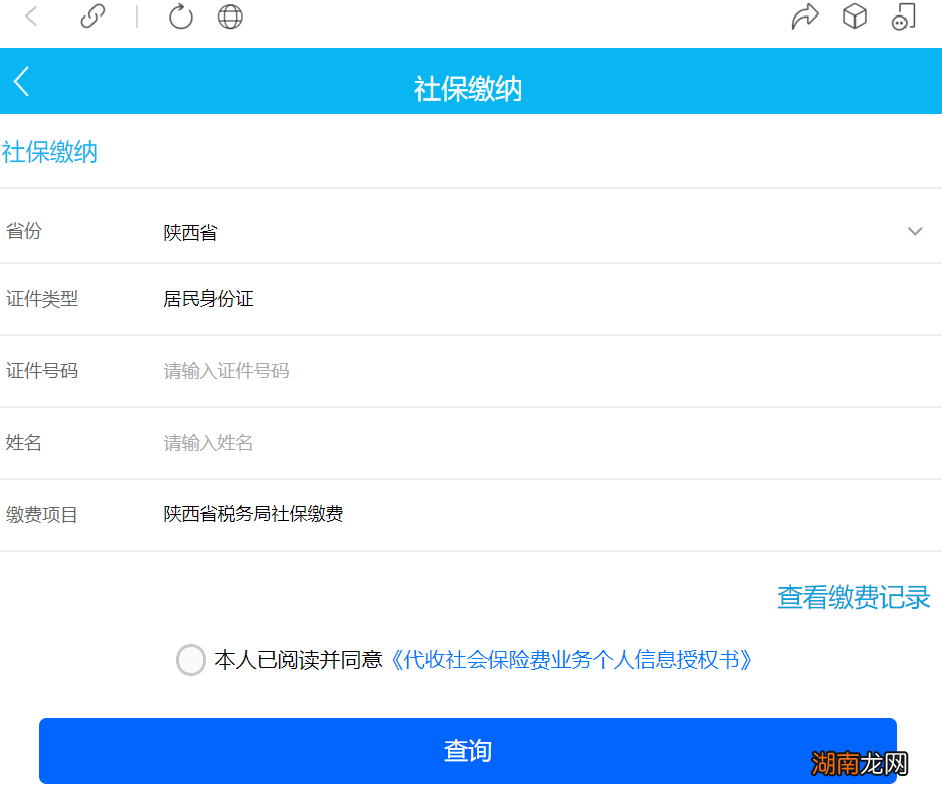Open the globe browser icon

(x=229, y=16)
